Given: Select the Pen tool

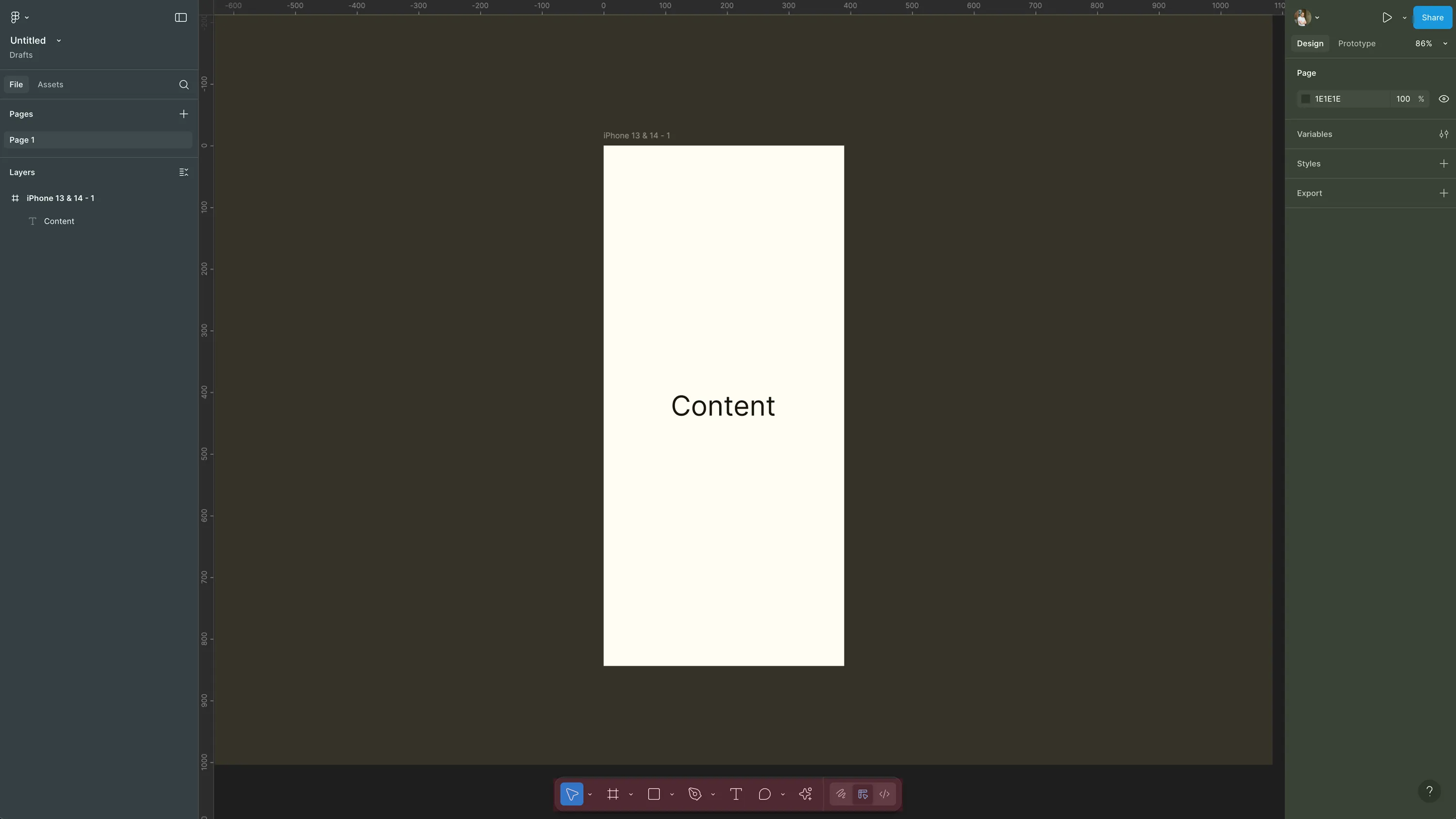Looking at the screenshot, I should click(695, 794).
